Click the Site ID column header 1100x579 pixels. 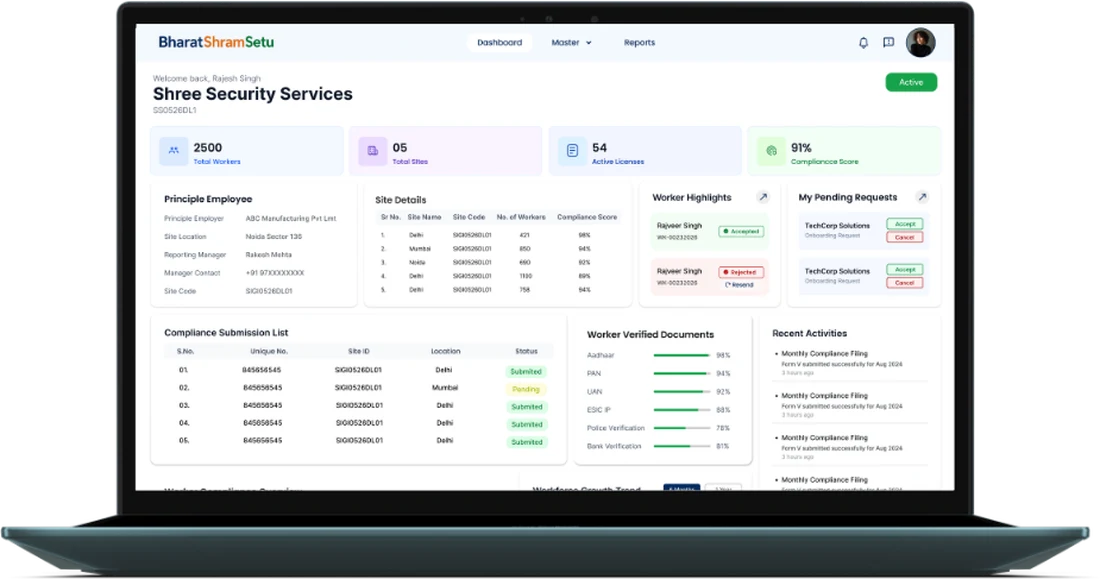358,351
